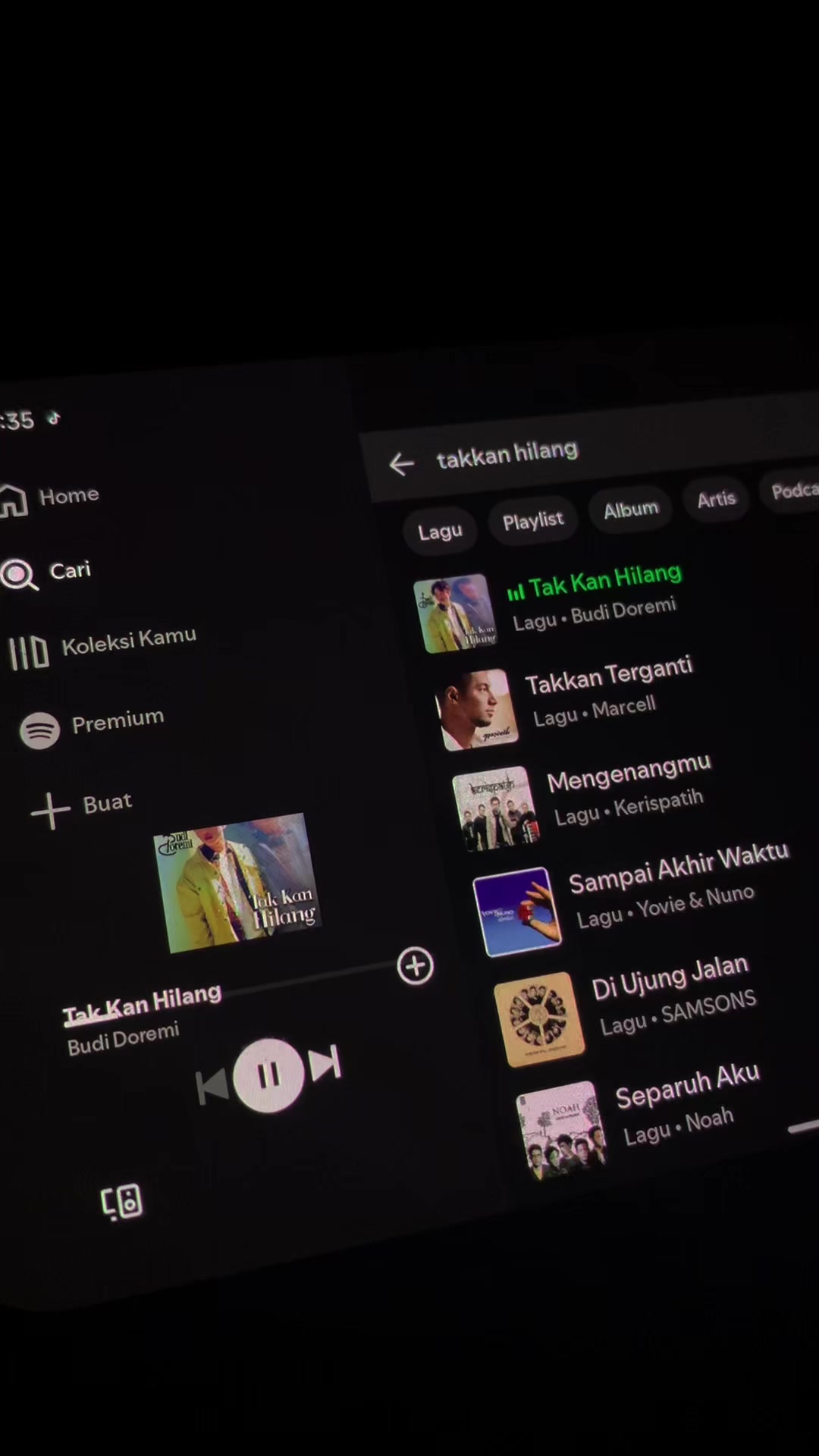The width and height of the screenshot is (819, 1456).
Task: Filter results by Lagu
Action: pyautogui.click(x=440, y=532)
